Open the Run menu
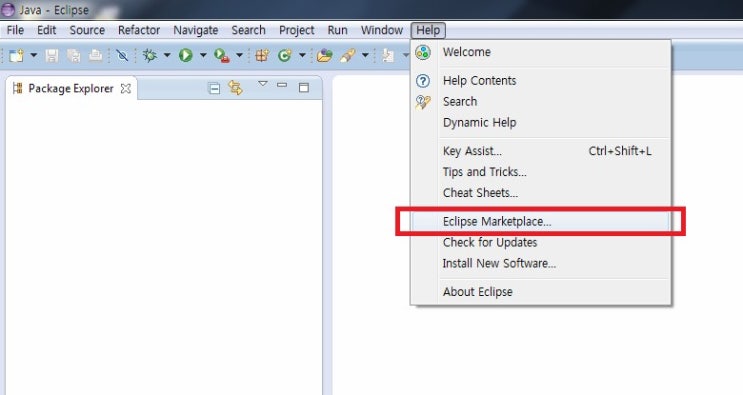 click(337, 30)
